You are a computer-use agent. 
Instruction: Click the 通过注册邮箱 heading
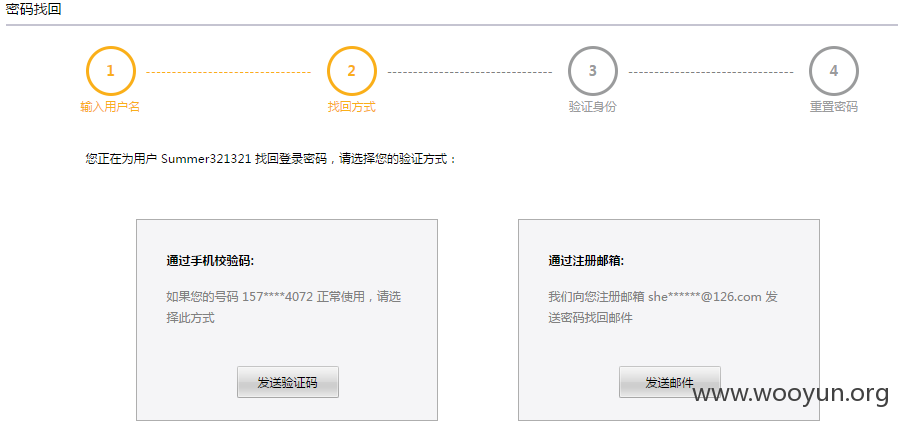tap(586, 261)
